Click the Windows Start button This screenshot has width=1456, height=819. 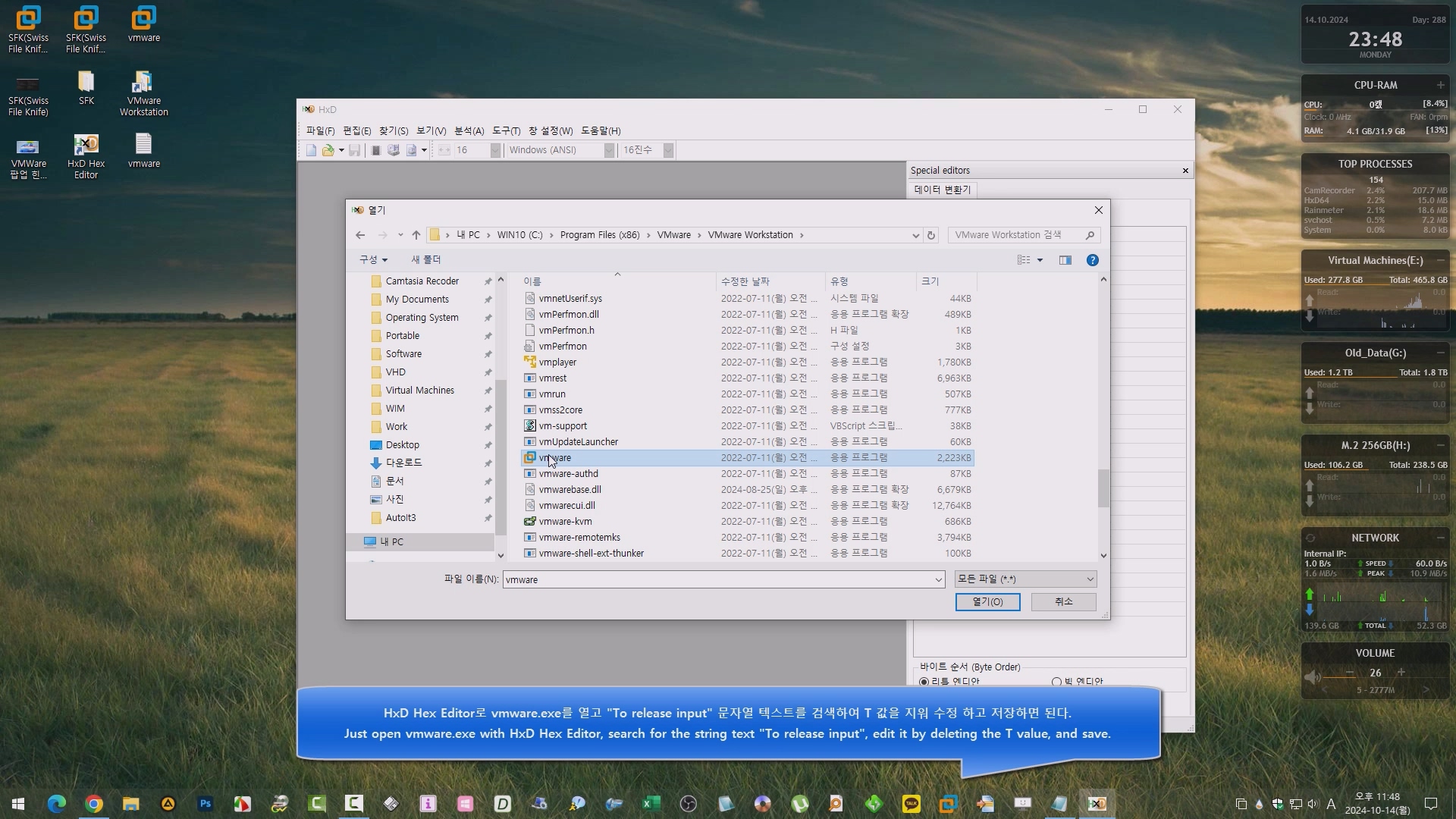pos(18,804)
